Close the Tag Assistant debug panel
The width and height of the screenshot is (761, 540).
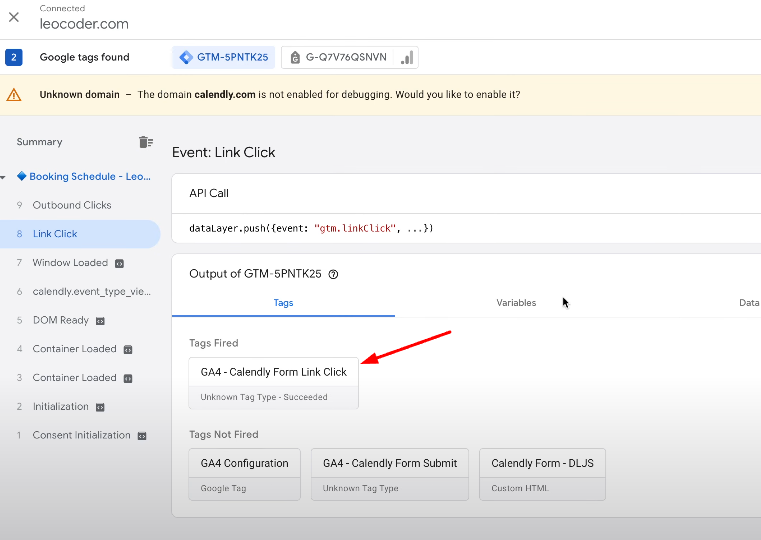tap(14, 17)
